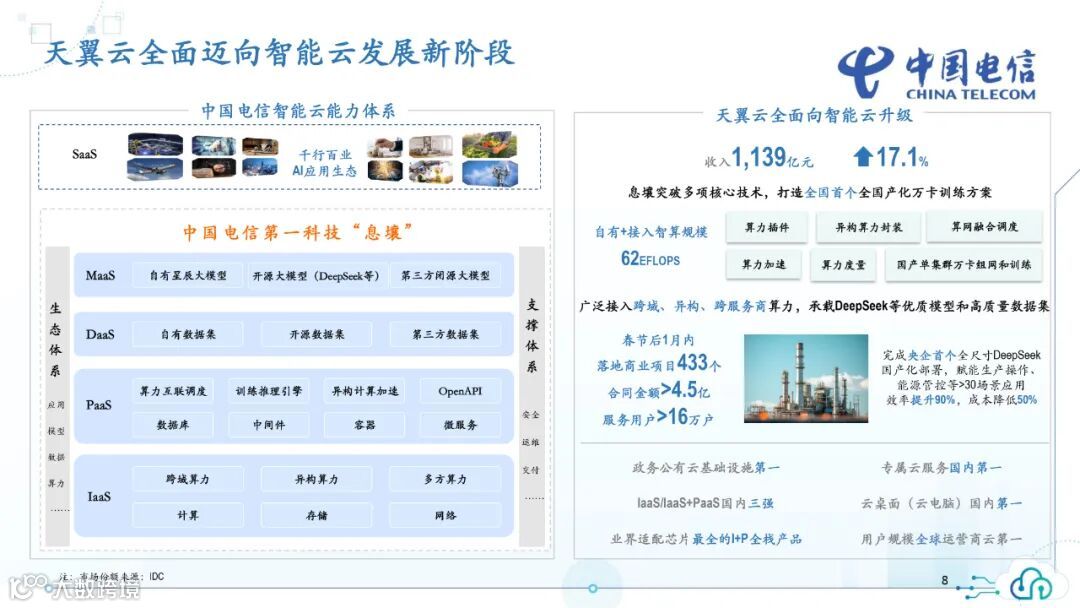Switch to the IaaS layer section
The image size is (1080, 608).
[100, 496]
